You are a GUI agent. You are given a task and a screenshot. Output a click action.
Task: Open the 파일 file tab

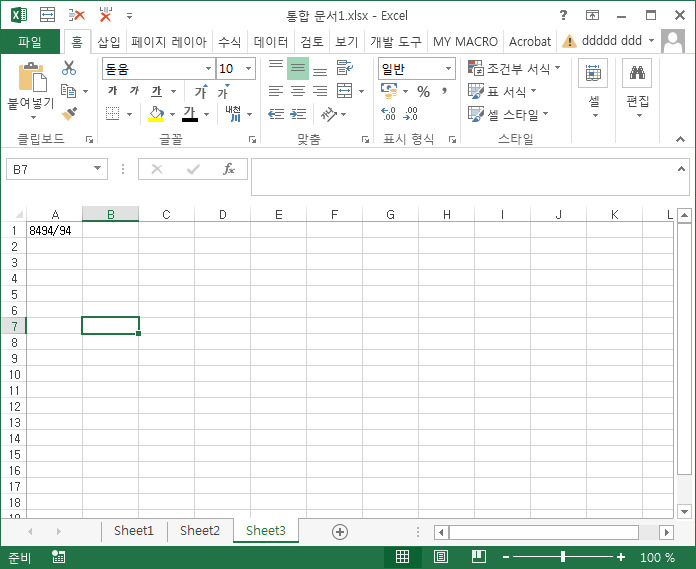(30, 42)
